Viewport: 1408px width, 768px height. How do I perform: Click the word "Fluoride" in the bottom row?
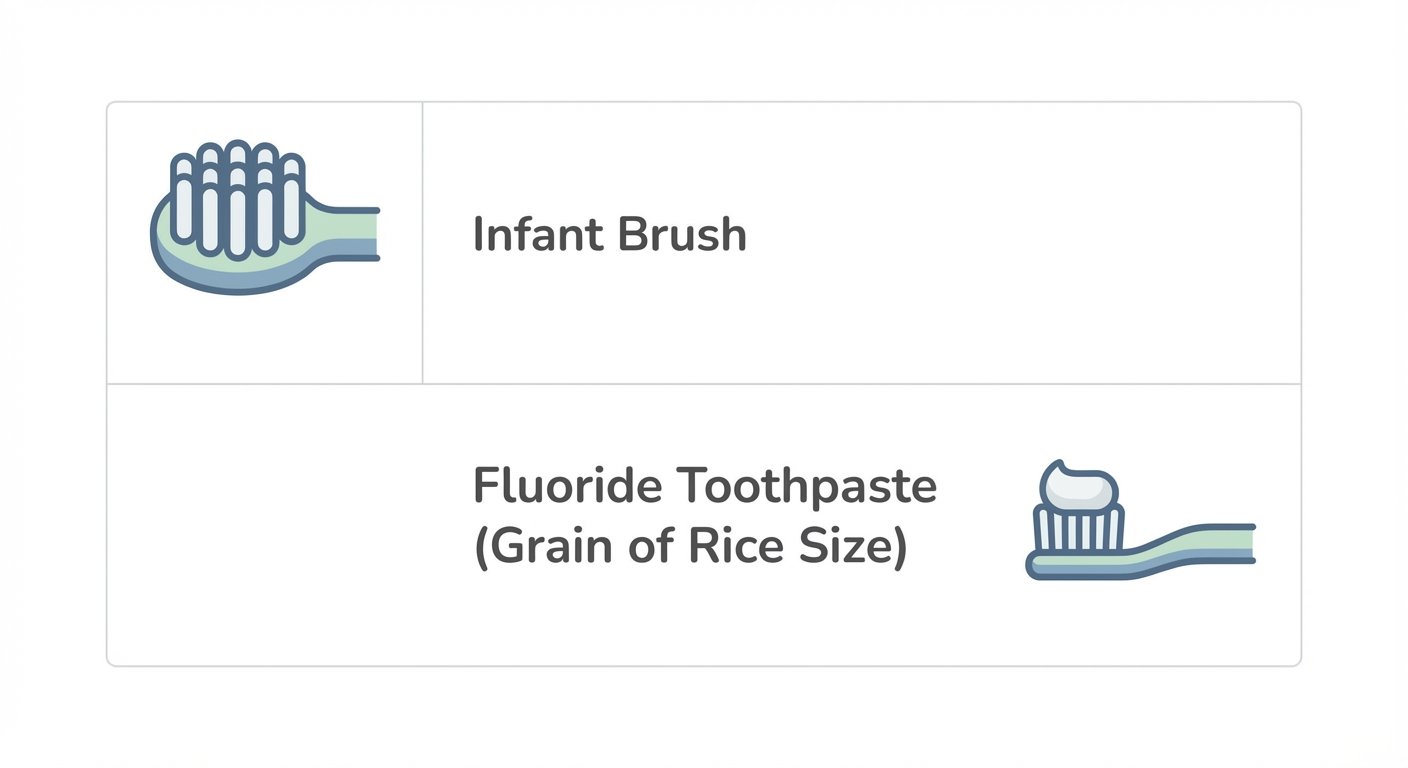coord(567,487)
